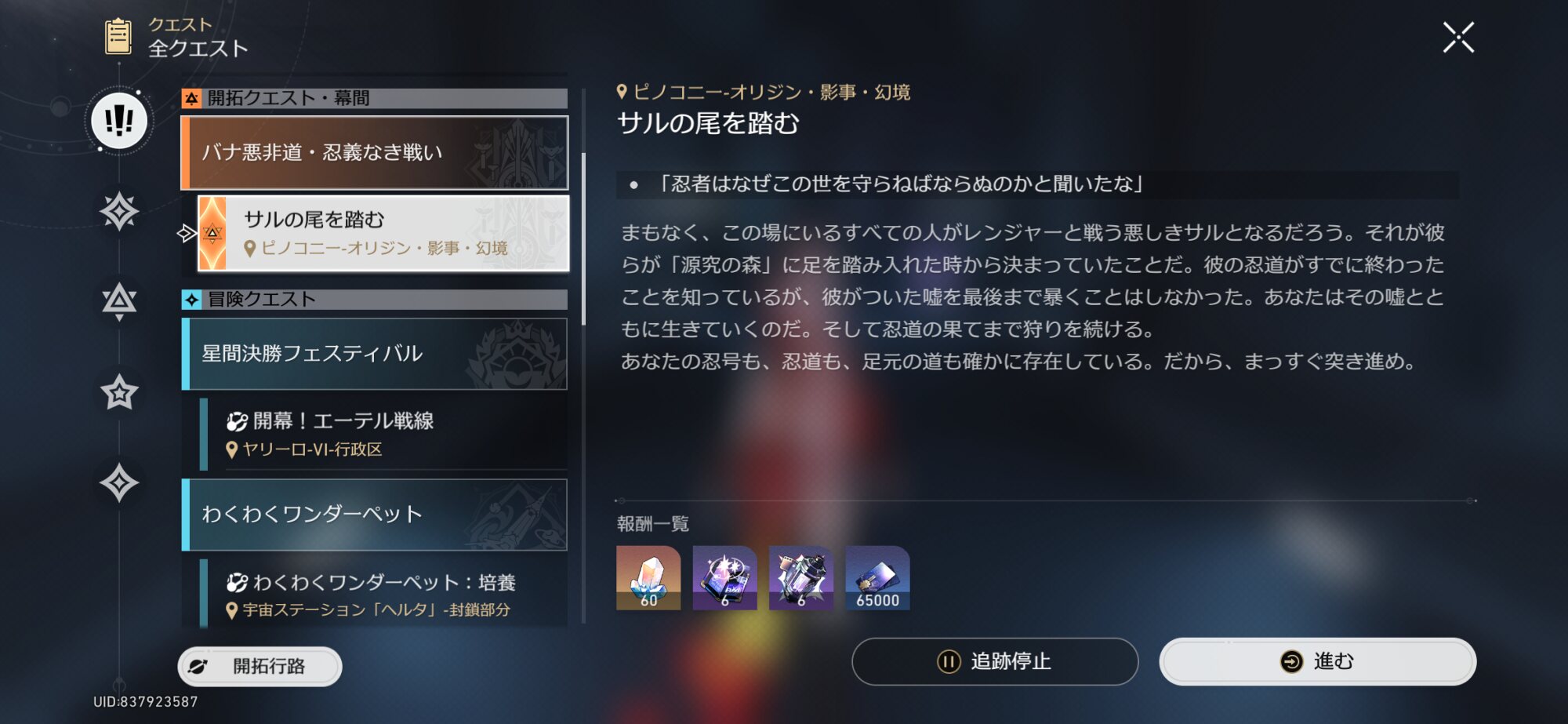
Task: Select the star quest category icon
Action: (x=119, y=392)
